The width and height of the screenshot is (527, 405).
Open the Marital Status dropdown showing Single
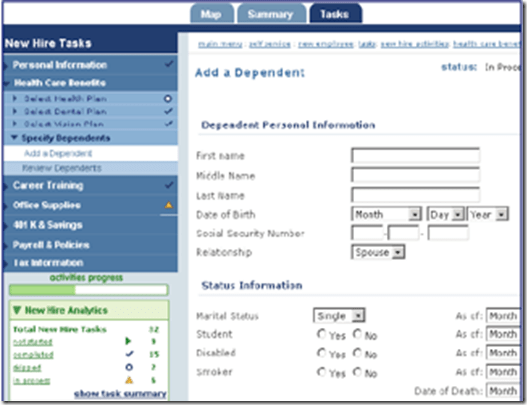(339, 316)
